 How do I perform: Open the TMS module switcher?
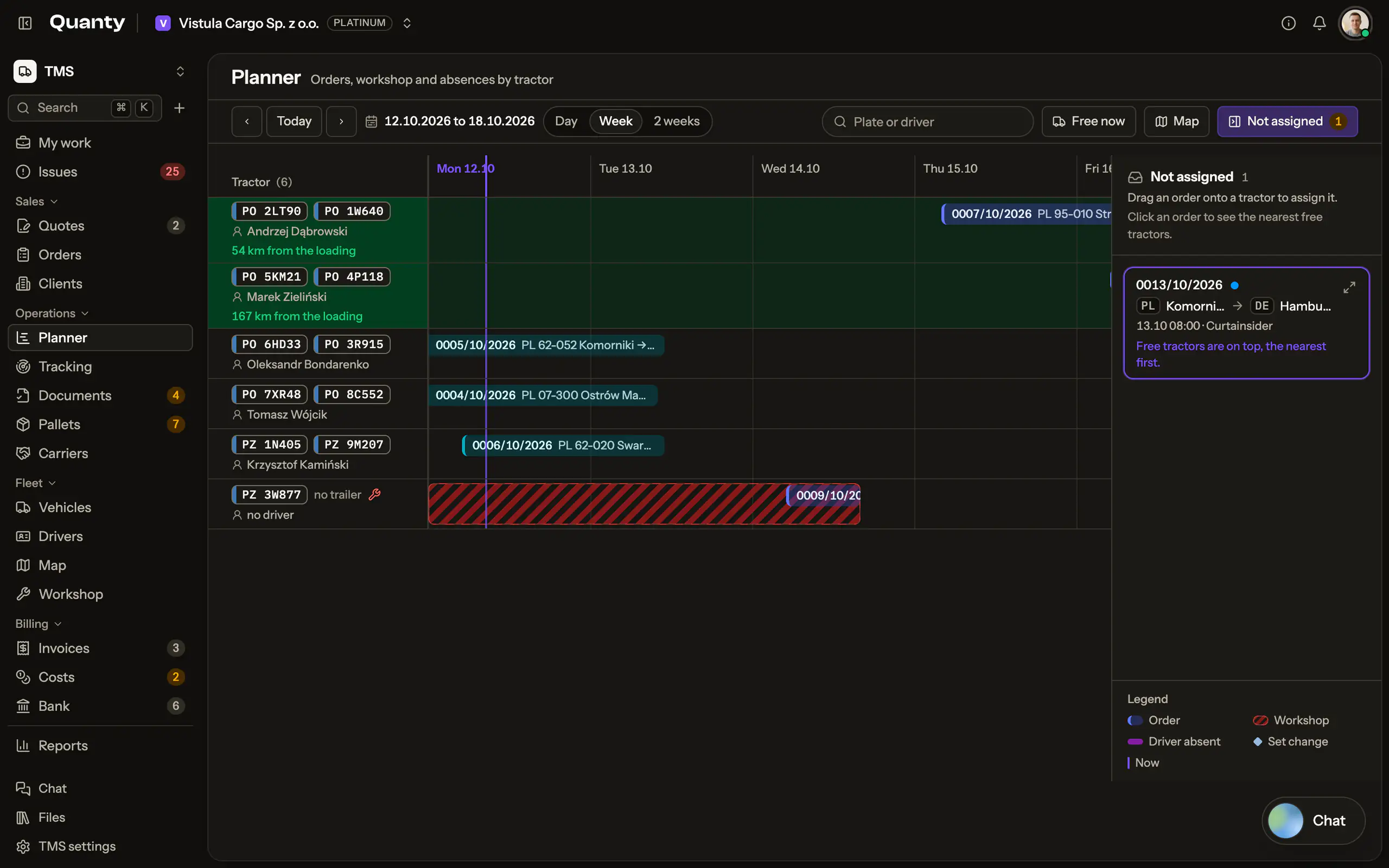tap(100, 71)
